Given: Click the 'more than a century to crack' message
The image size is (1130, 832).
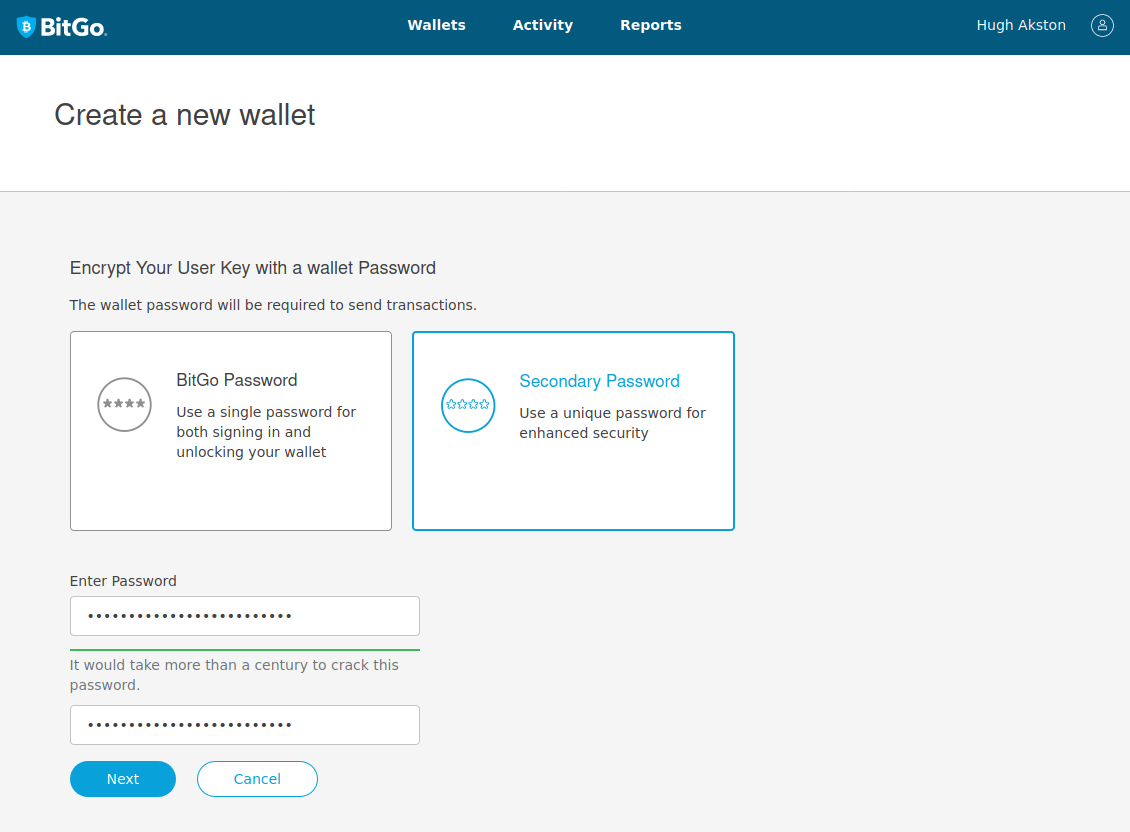Looking at the screenshot, I should (x=234, y=675).
